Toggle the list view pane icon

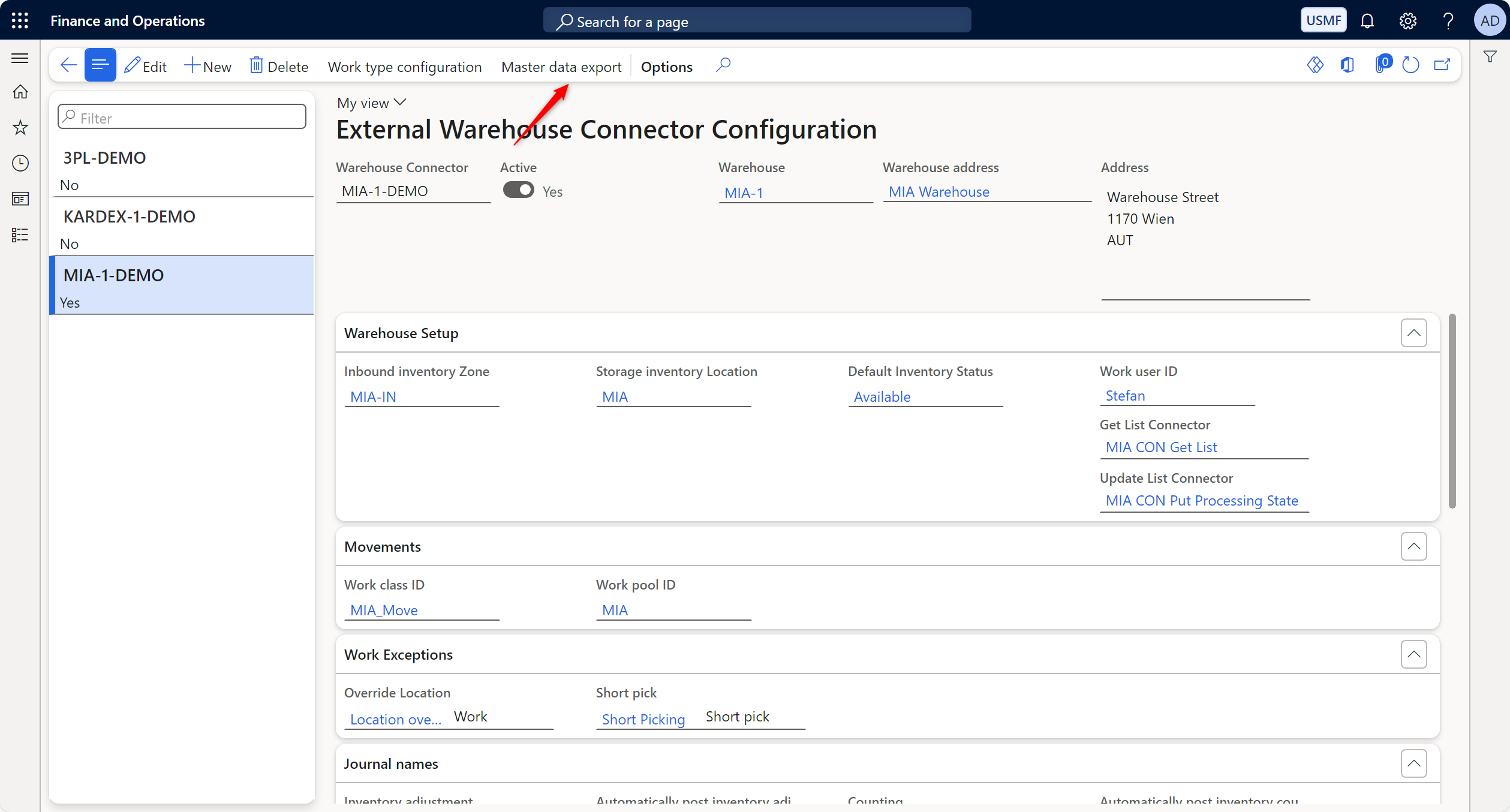click(100, 65)
